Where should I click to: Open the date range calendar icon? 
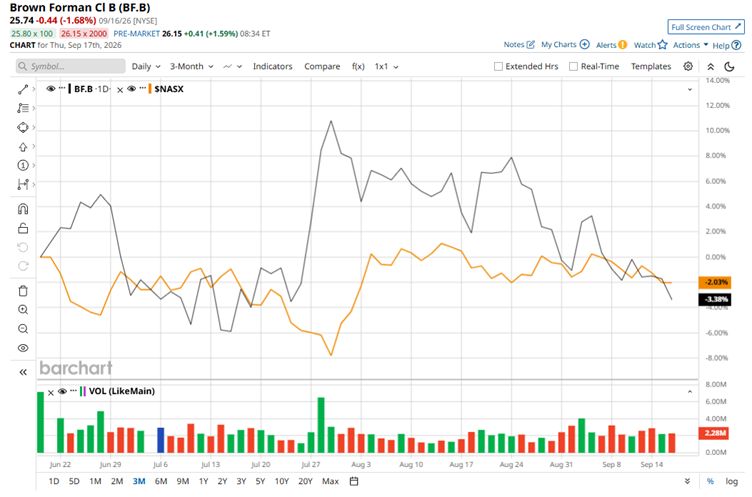coord(354,481)
